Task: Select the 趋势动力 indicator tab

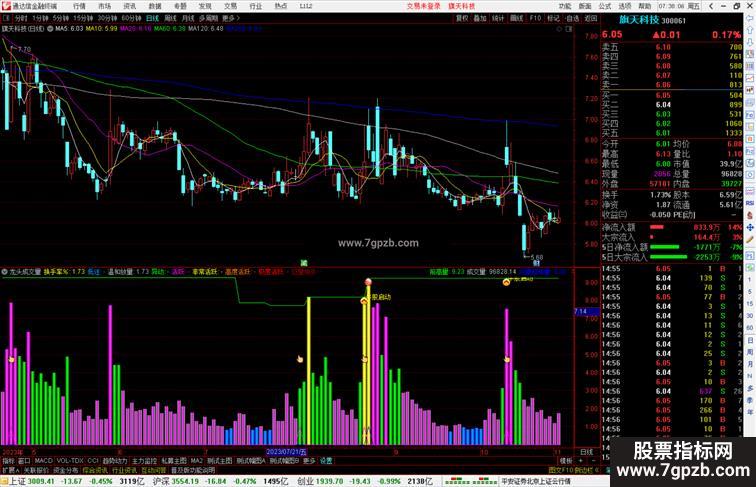Action: pyautogui.click(x=115, y=461)
